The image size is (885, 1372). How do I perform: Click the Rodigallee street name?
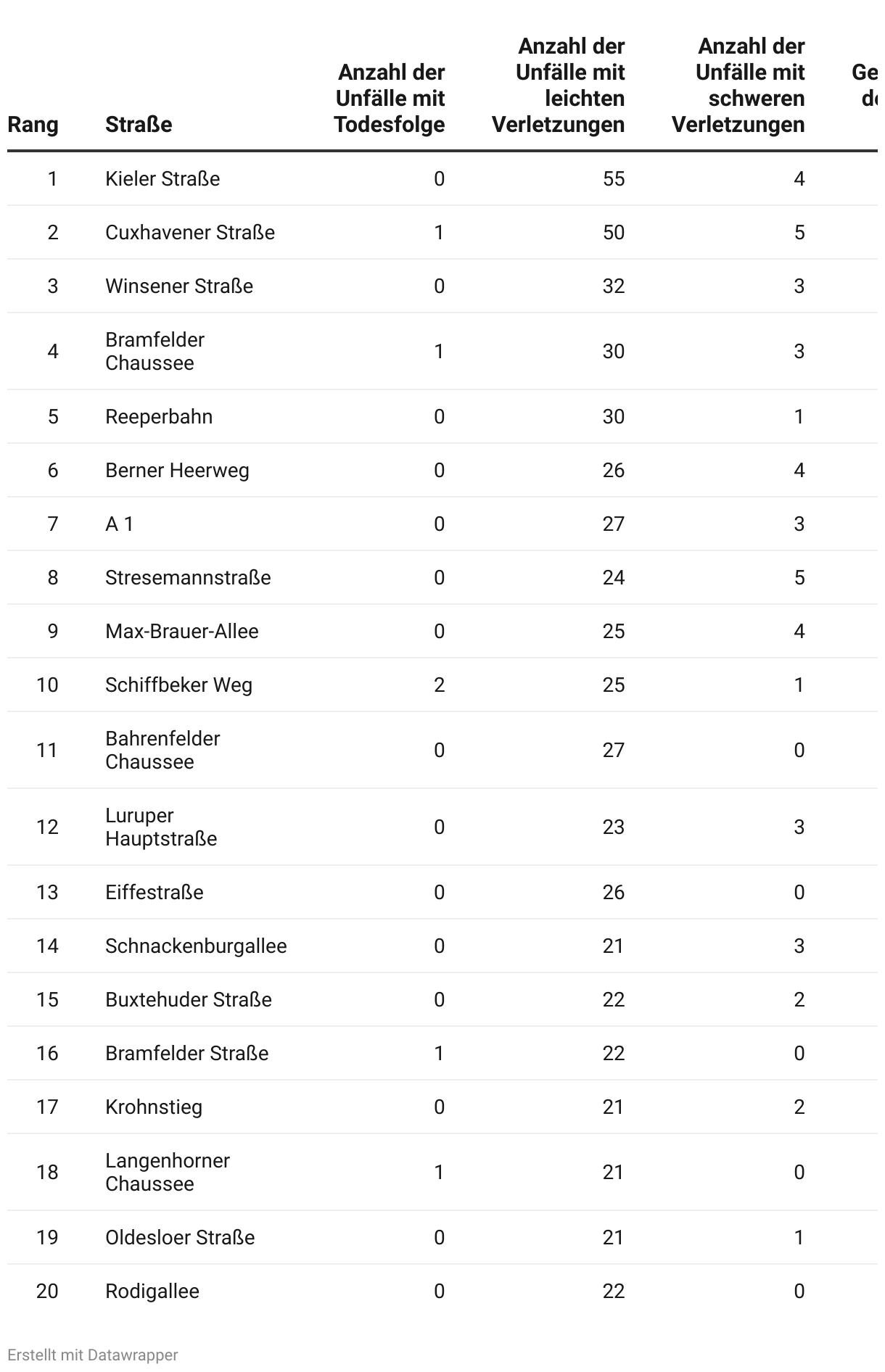pos(152,1292)
